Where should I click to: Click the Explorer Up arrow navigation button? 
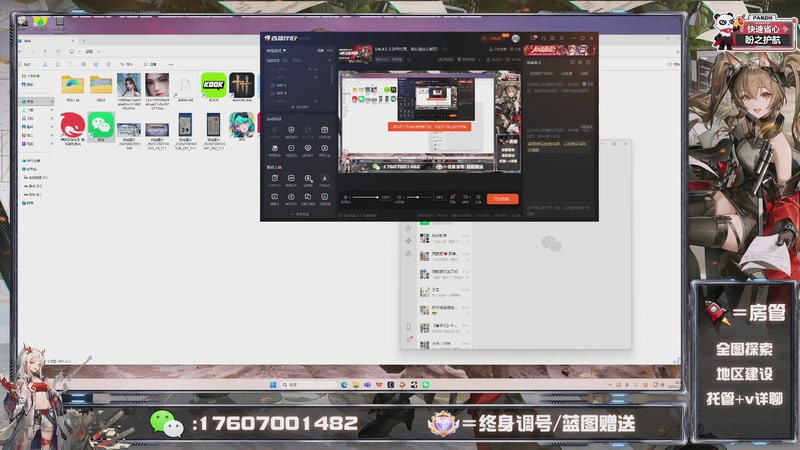45,52
